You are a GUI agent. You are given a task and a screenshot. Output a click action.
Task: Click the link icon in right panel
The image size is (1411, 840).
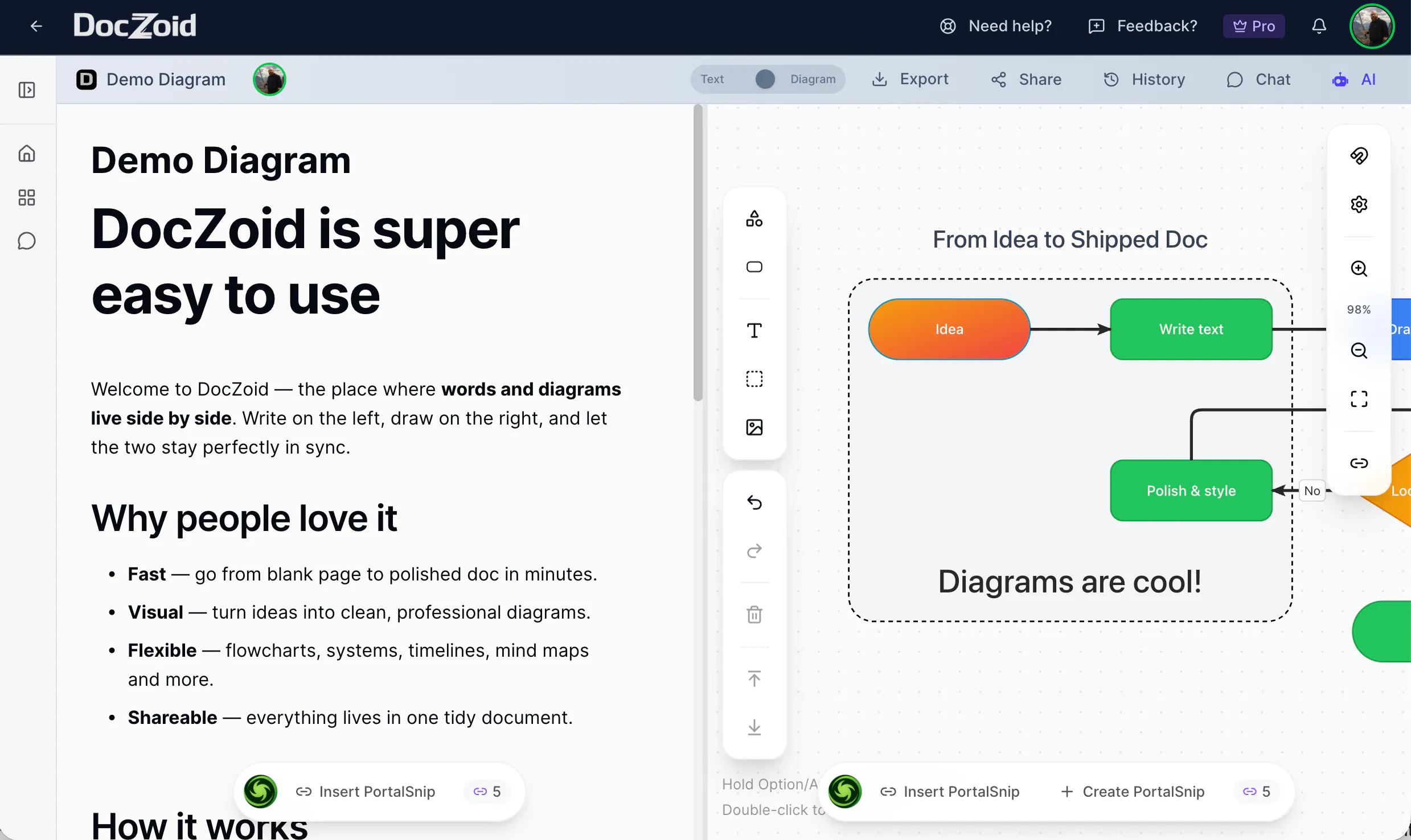(1359, 463)
